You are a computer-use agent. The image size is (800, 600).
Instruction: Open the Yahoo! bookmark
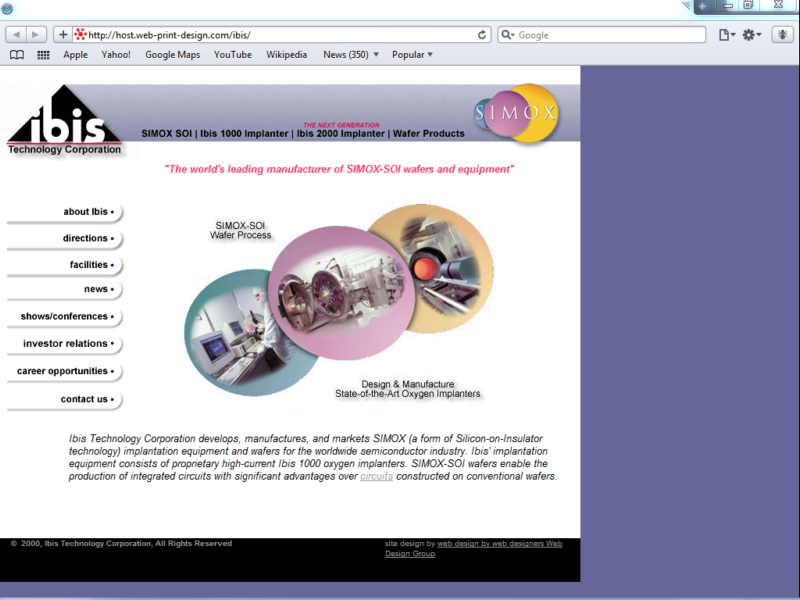tap(116, 55)
